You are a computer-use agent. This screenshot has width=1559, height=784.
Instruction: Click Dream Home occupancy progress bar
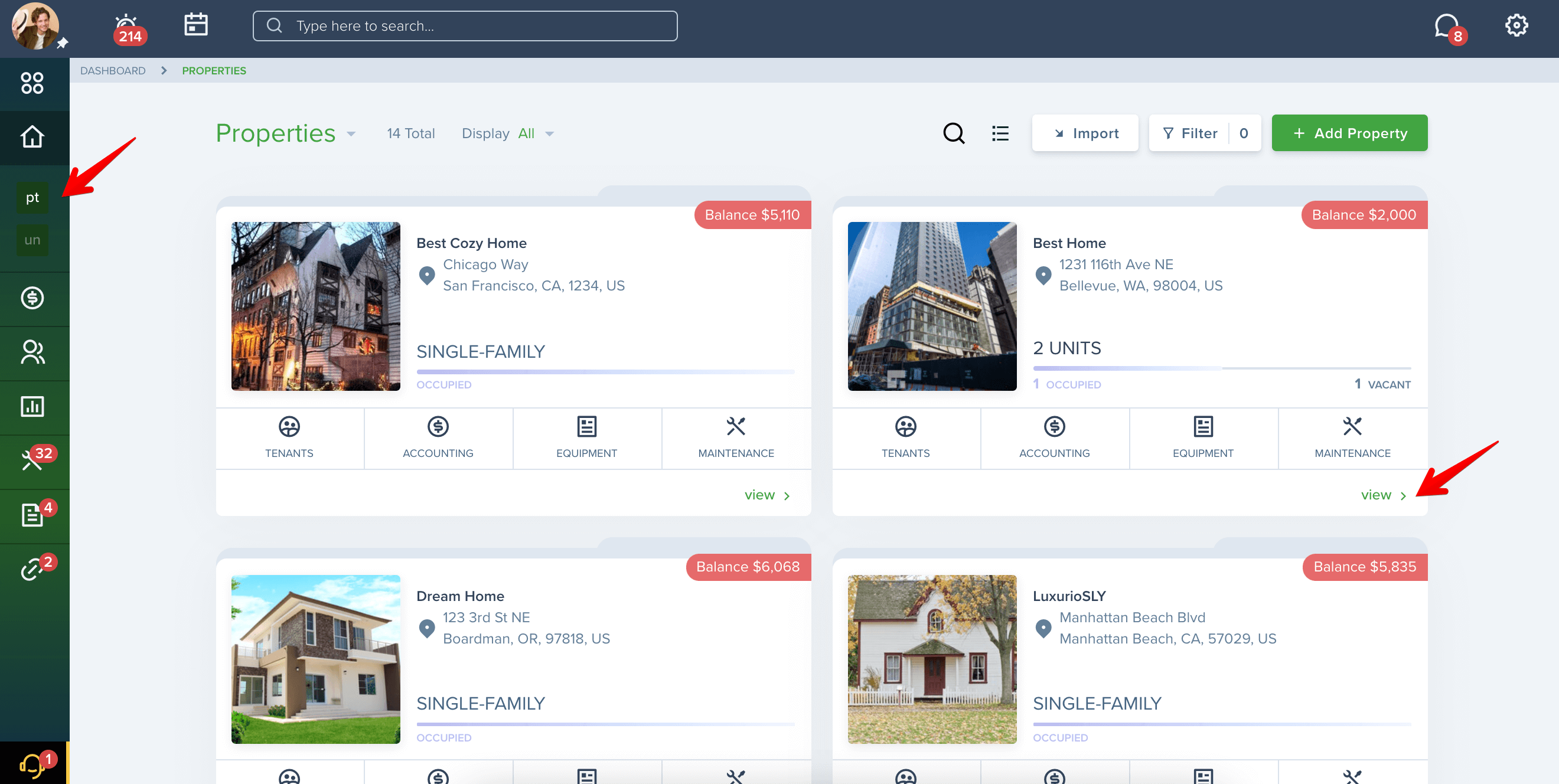[605, 724]
